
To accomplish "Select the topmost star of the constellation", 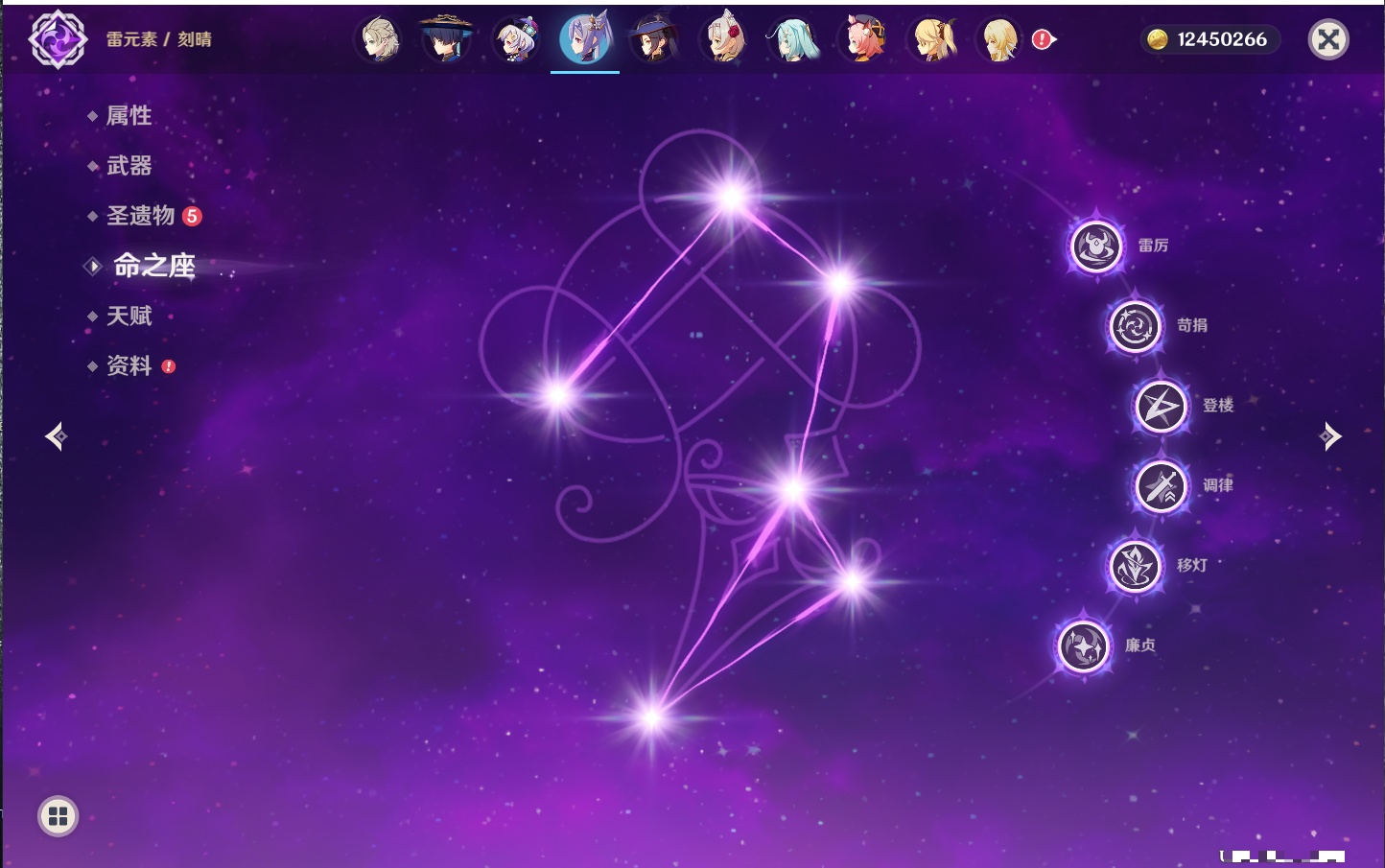I will point(732,198).
